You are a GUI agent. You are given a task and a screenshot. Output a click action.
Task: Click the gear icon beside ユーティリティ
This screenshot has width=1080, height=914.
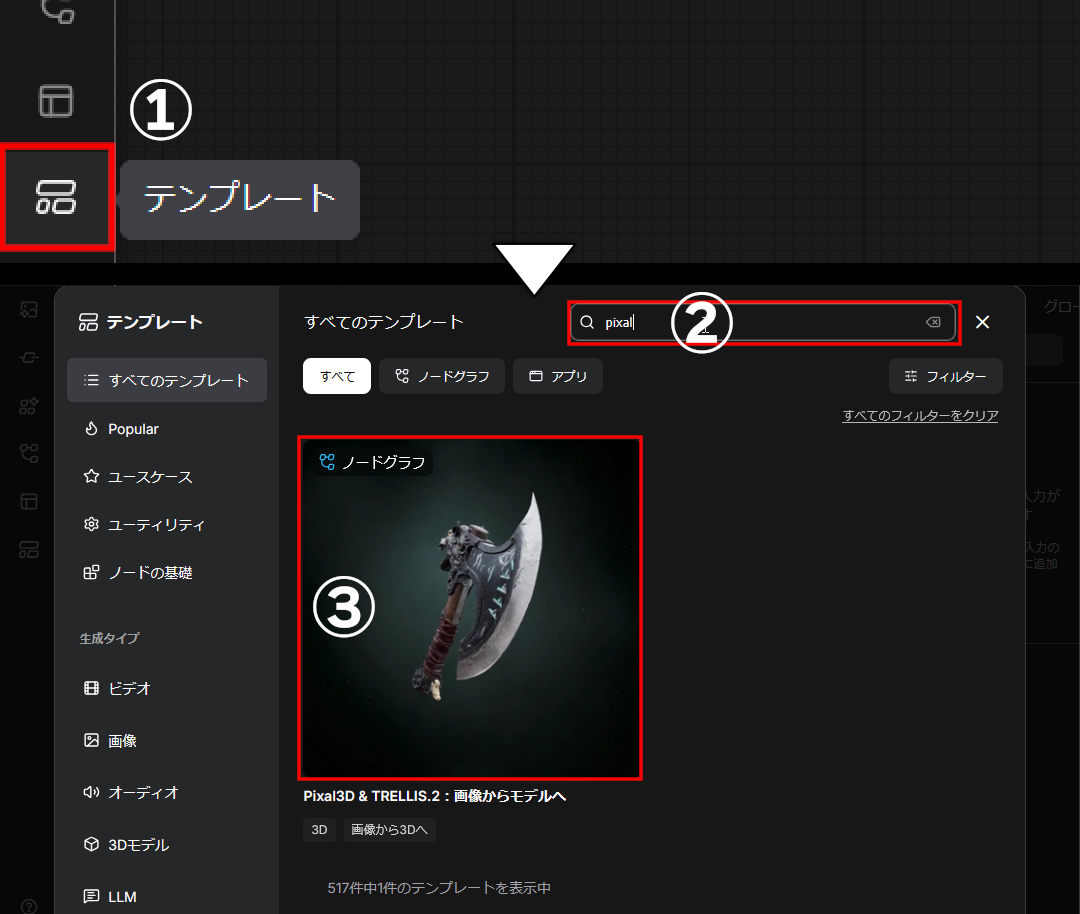tap(91, 524)
